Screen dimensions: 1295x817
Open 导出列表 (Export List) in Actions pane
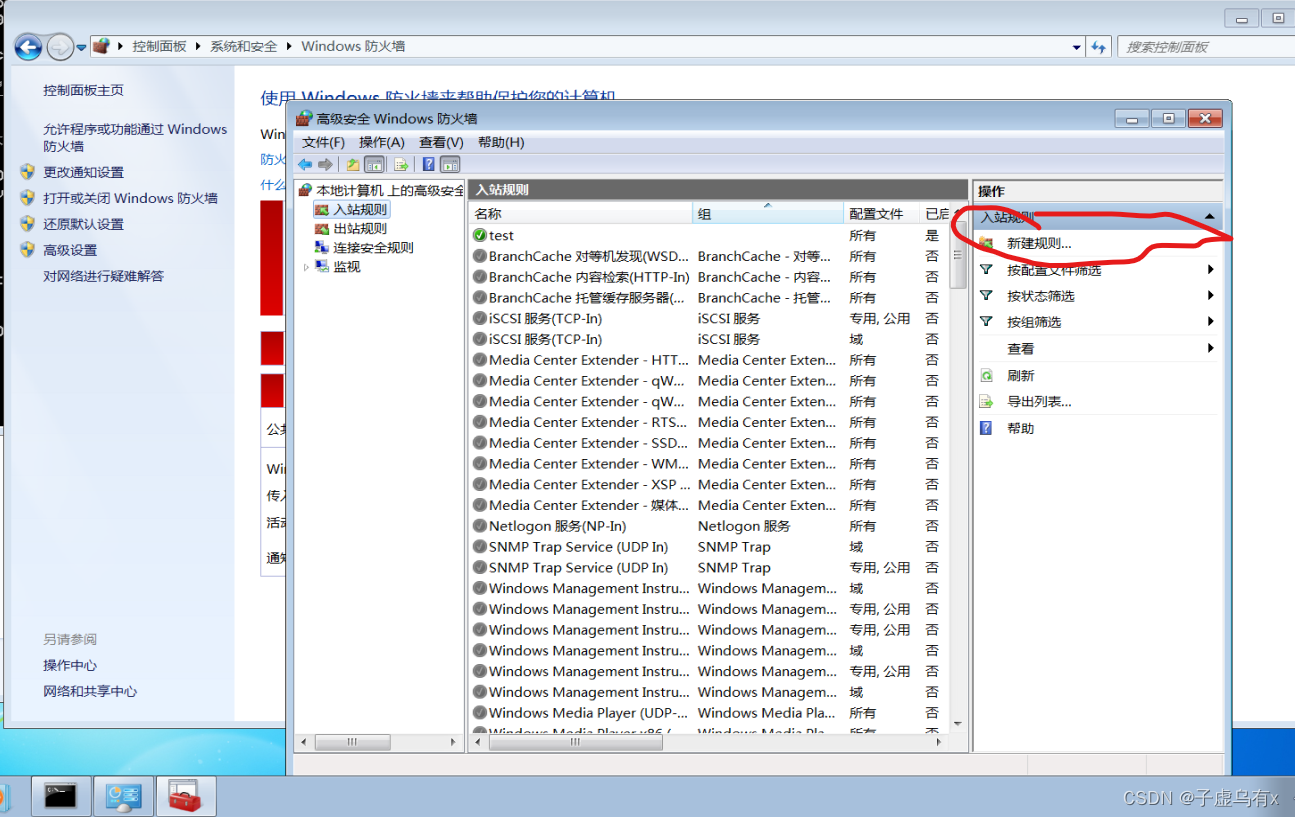coord(987,400)
